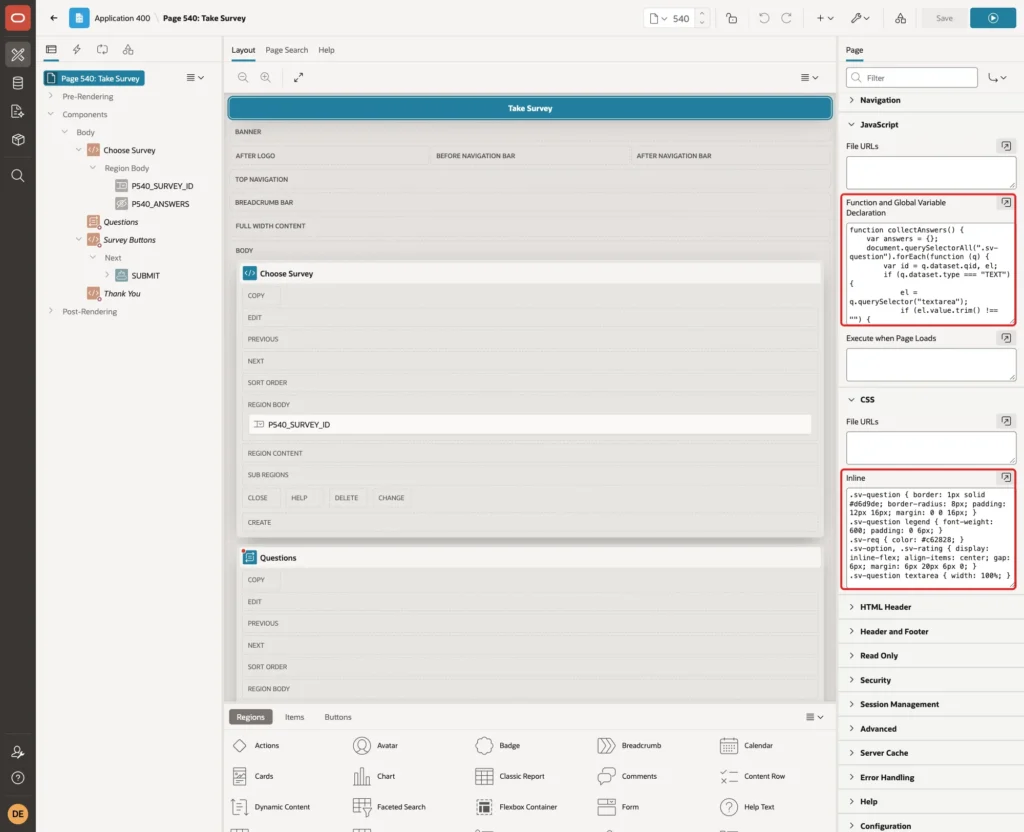This screenshot has height=832, width=1024.
Task: Go back with the left arrow
Action: [x=54, y=18]
